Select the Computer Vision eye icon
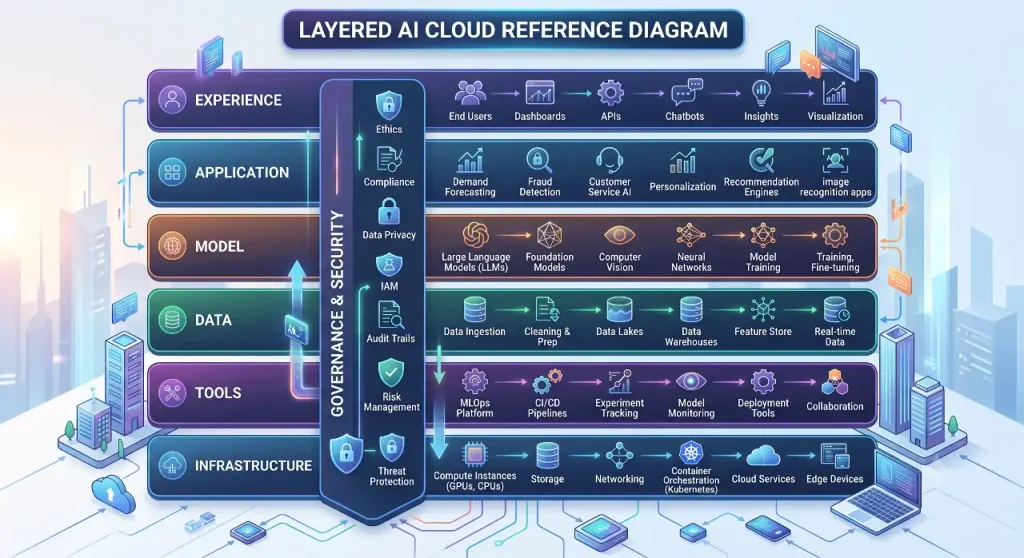This screenshot has height=558, width=1024. 619,235
